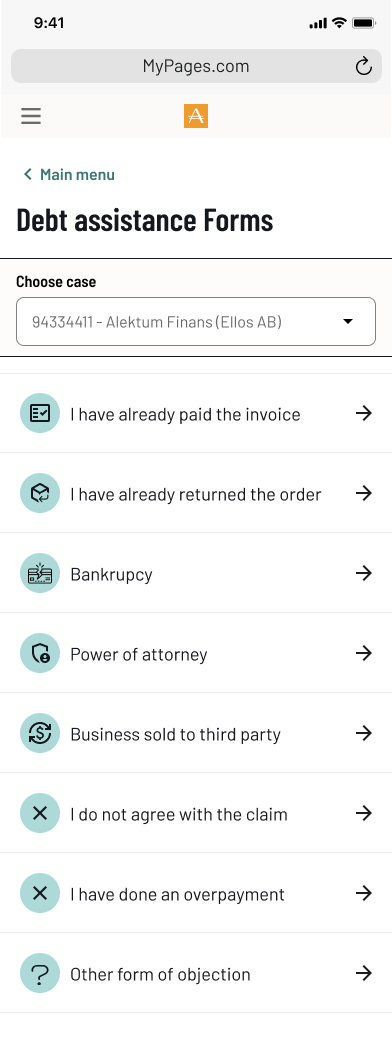This screenshot has height=1043, width=392.
Task: Click the Bankrupcy card icon
Action: [x=40, y=573]
